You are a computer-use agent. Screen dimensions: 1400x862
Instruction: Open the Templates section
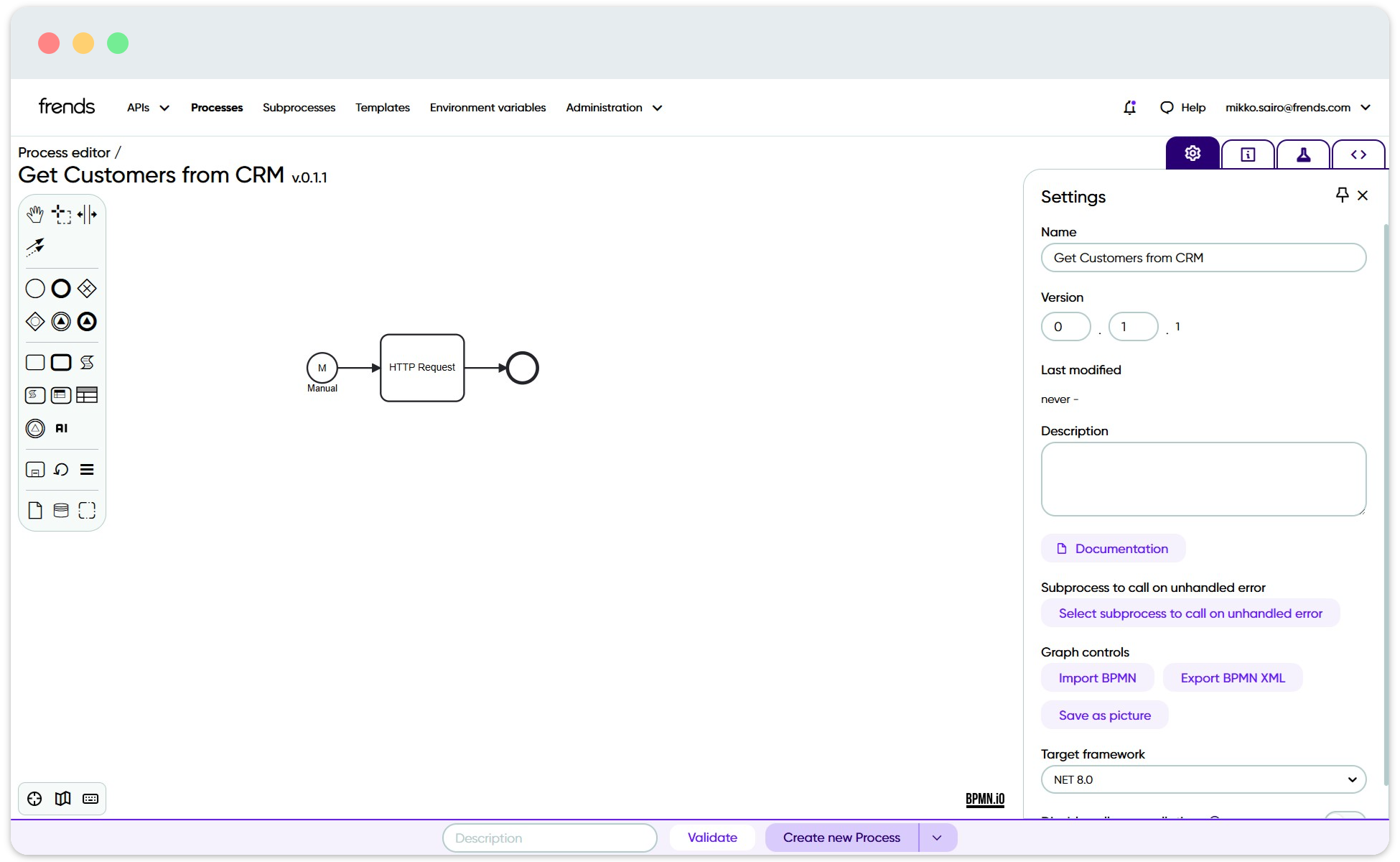tap(382, 107)
